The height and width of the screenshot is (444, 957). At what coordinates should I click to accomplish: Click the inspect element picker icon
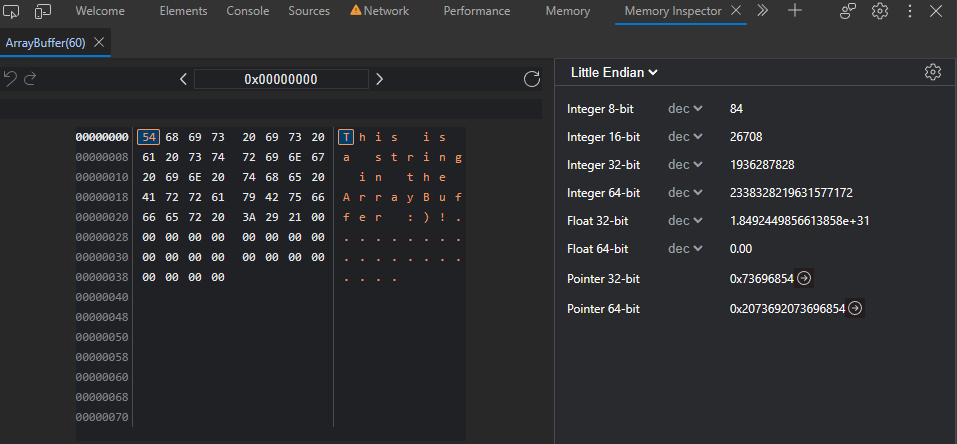click(x=14, y=11)
